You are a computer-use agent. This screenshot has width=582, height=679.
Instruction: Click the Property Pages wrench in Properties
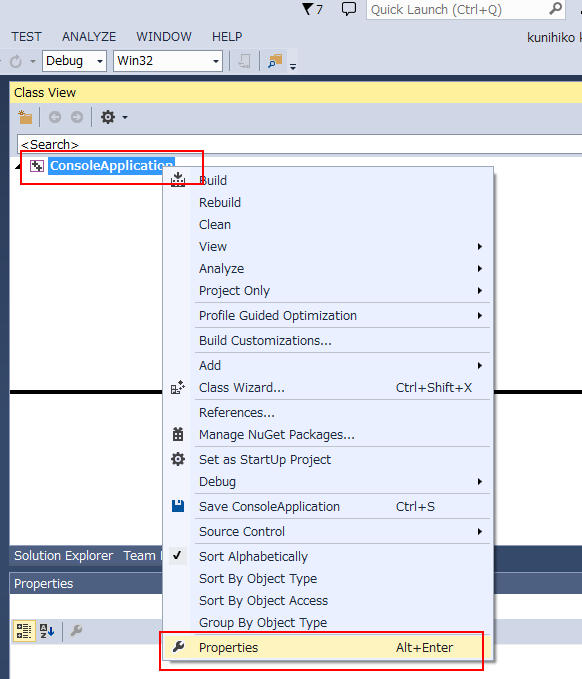pos(77,630)
